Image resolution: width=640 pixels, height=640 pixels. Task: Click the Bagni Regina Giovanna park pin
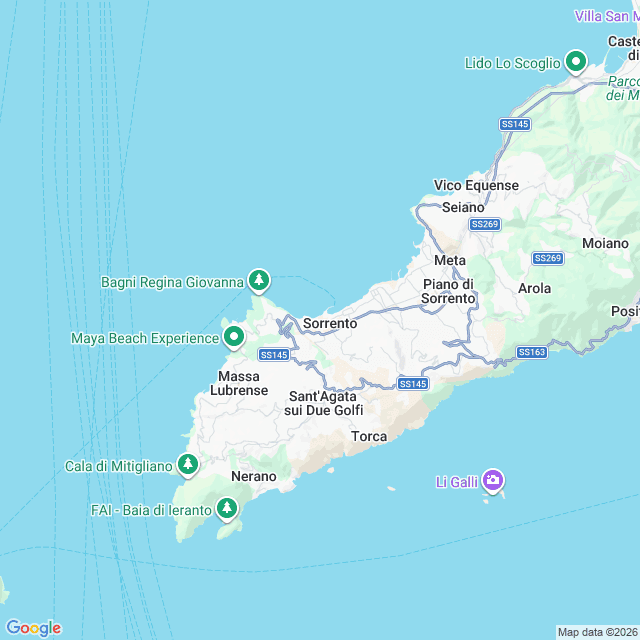point(259,281)
